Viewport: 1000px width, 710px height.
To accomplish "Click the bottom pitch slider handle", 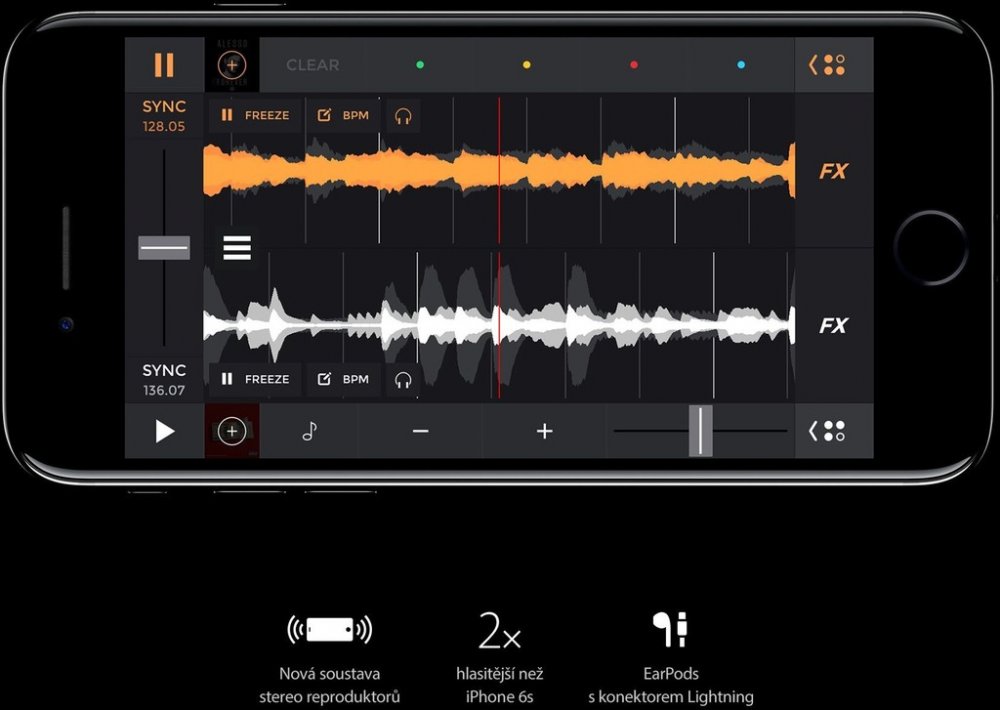I will 700,431.
